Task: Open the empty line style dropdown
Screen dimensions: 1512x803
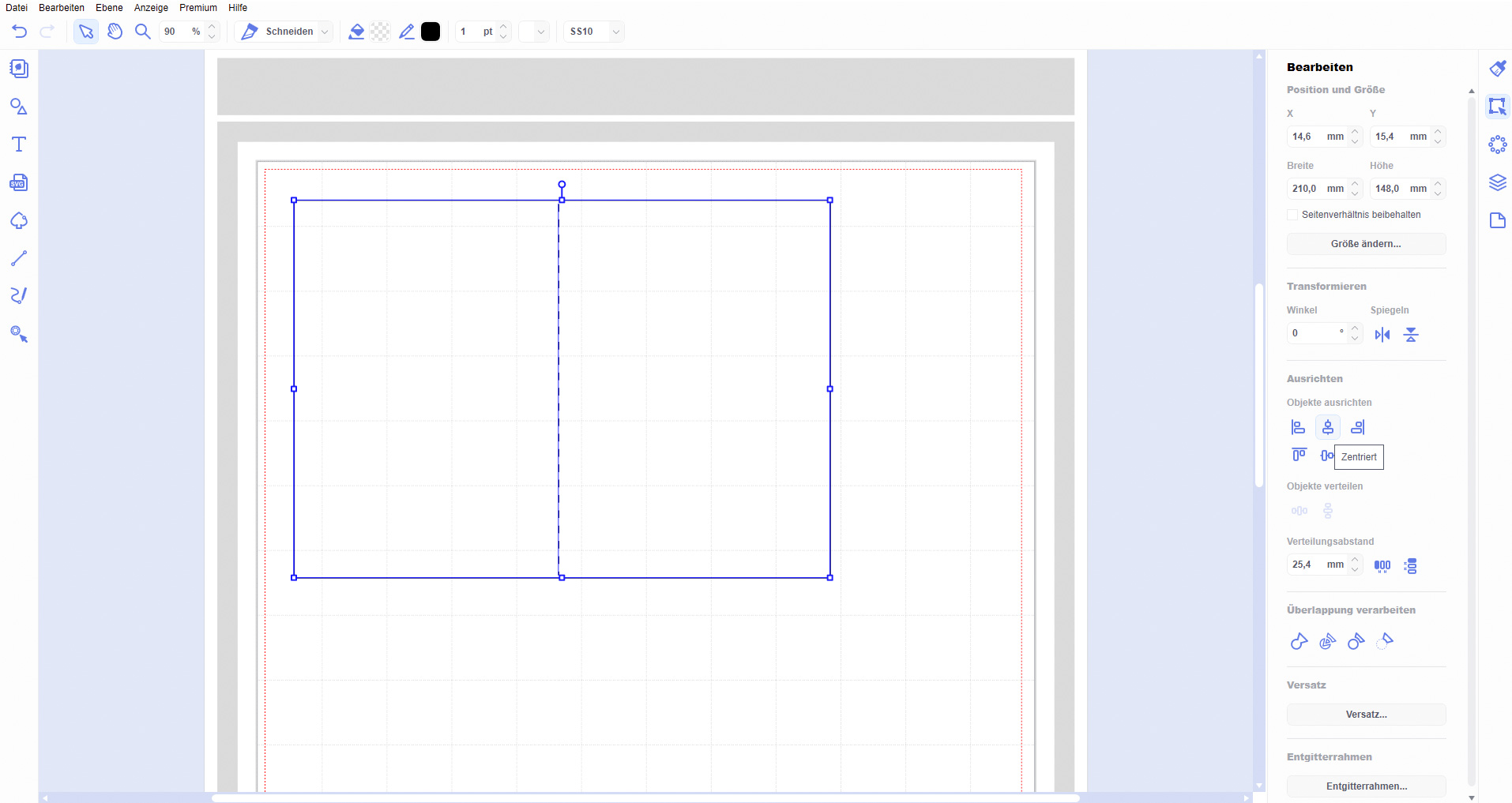Action: tap(534, 32)
